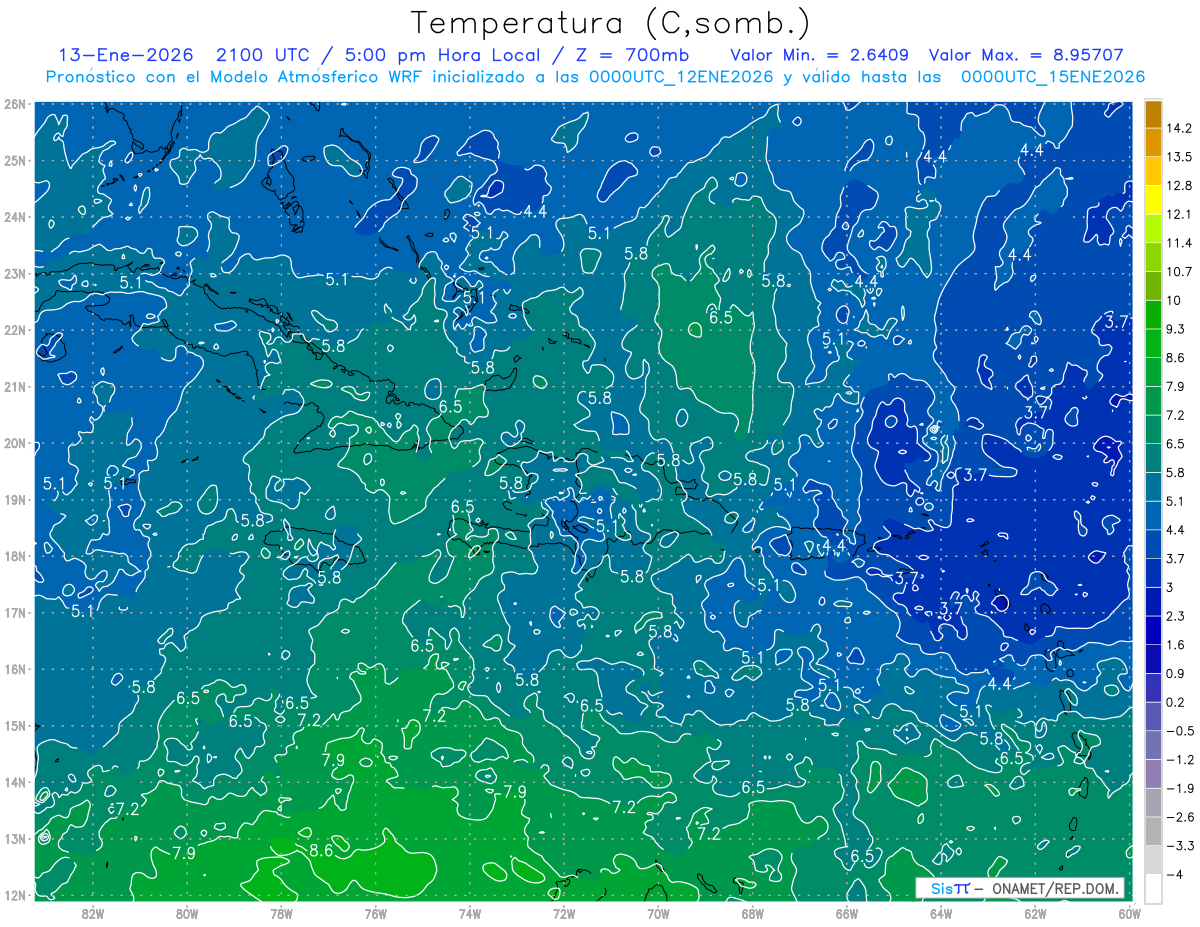Click the "25N" latitude axis label

coord(15,161)
